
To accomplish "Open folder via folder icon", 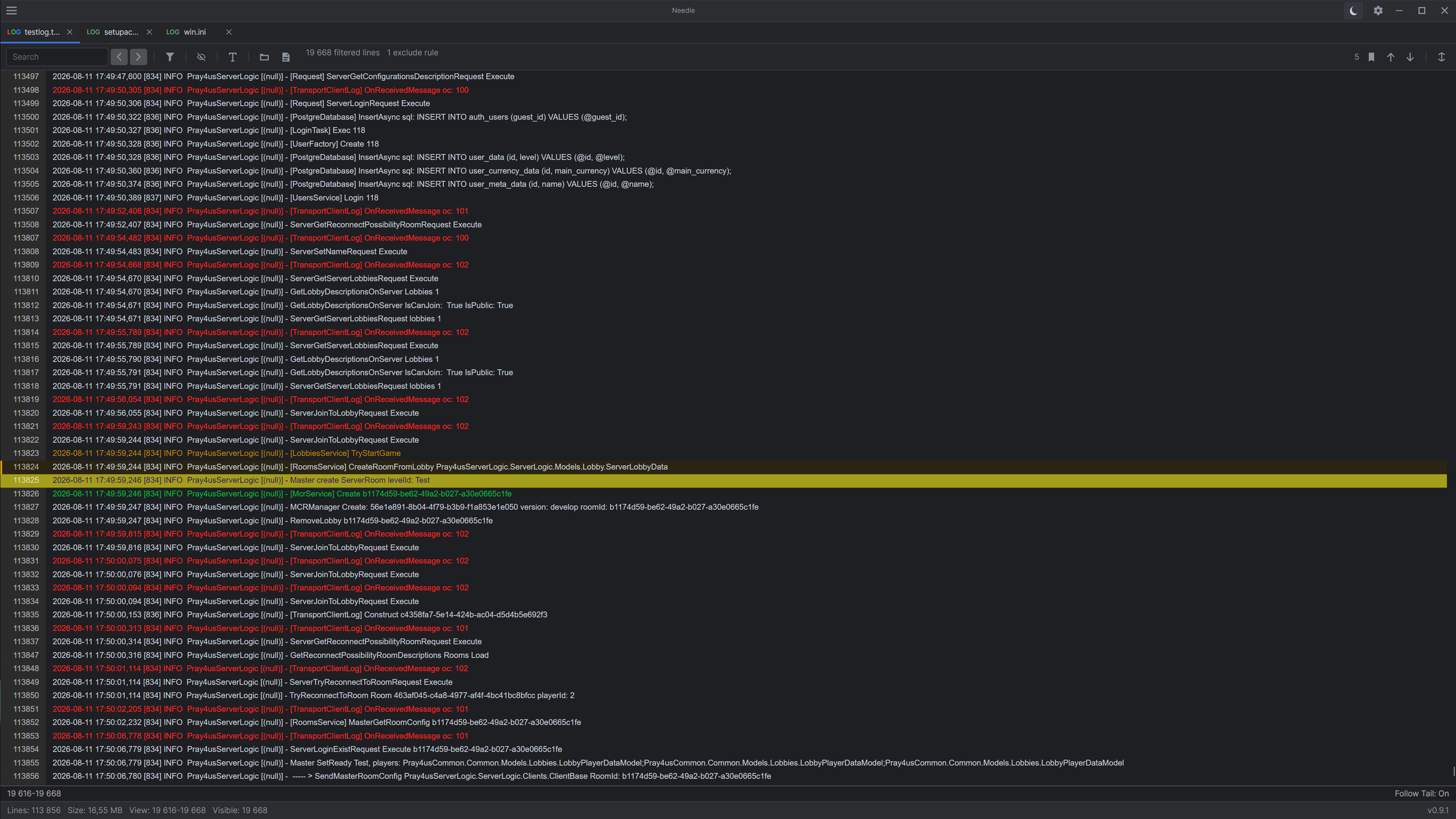I will (264, 57).
